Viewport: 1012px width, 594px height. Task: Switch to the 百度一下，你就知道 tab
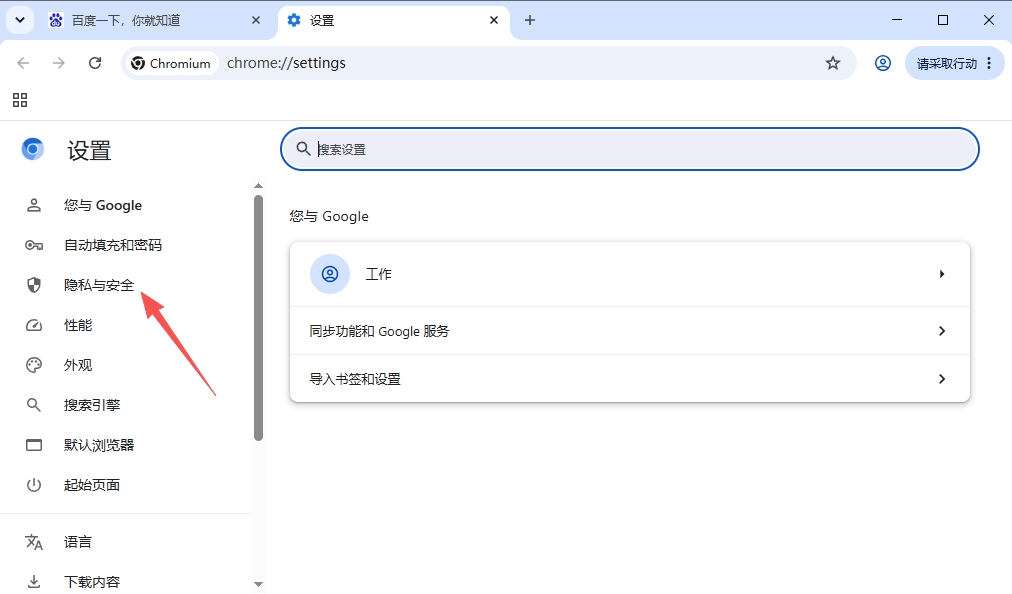tap(156, 20)
